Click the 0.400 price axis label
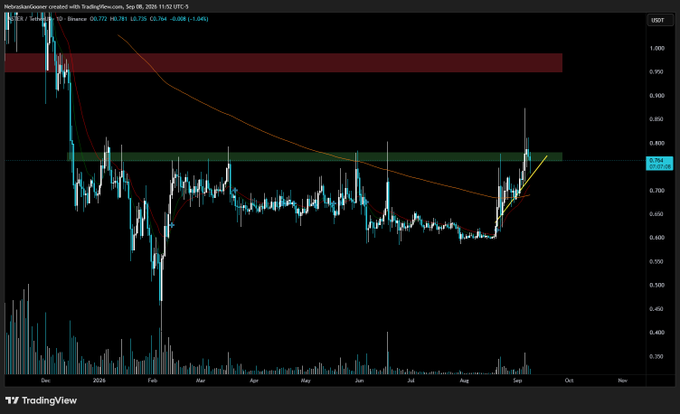 (657, 333)
